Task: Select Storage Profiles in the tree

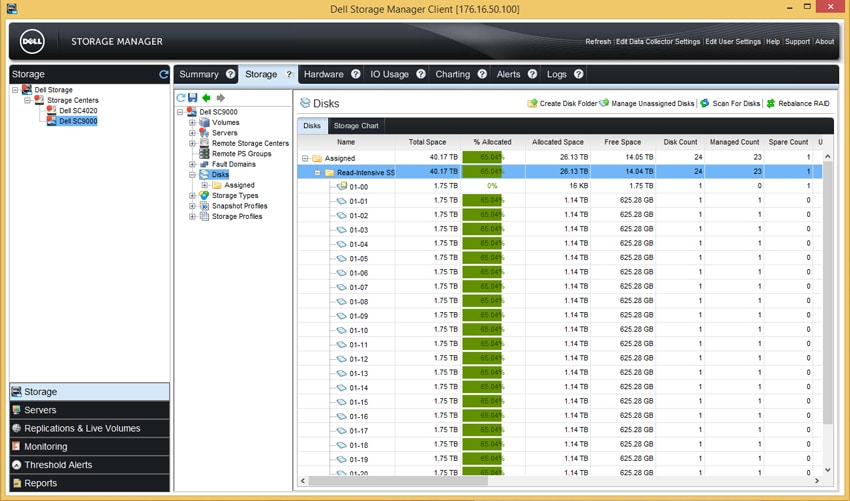Action: coord(237,216)
